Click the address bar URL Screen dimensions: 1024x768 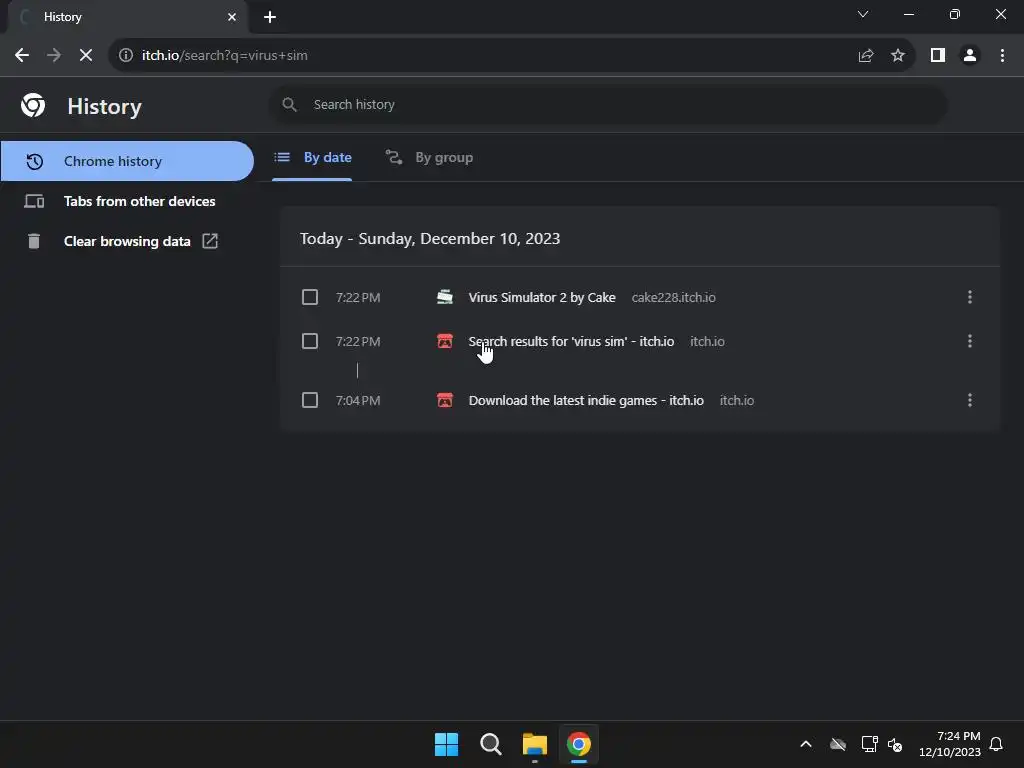225,56
